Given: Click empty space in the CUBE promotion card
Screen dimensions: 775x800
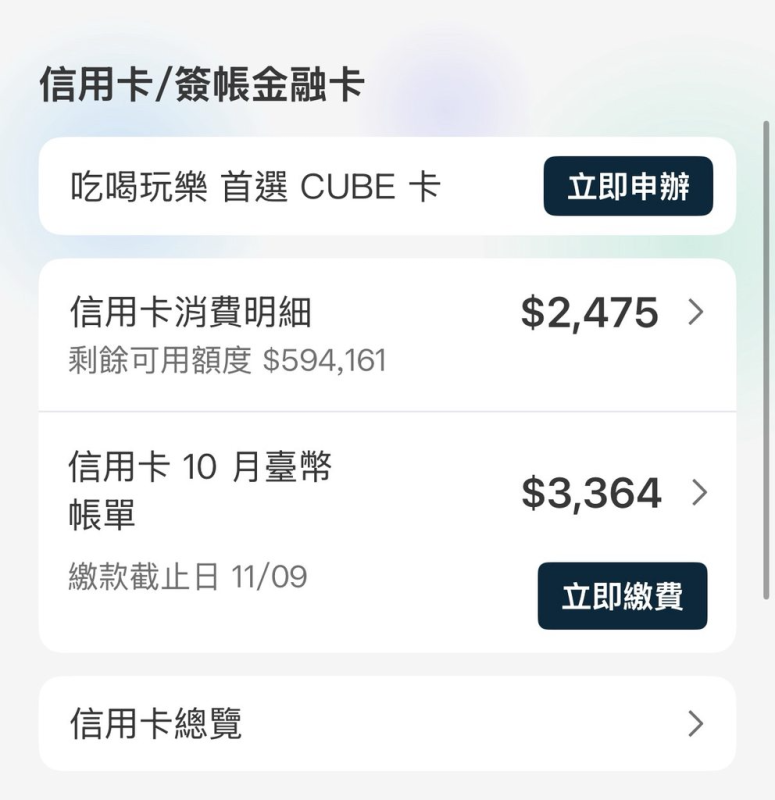Looking at the screenshot, I should (490, 187).
